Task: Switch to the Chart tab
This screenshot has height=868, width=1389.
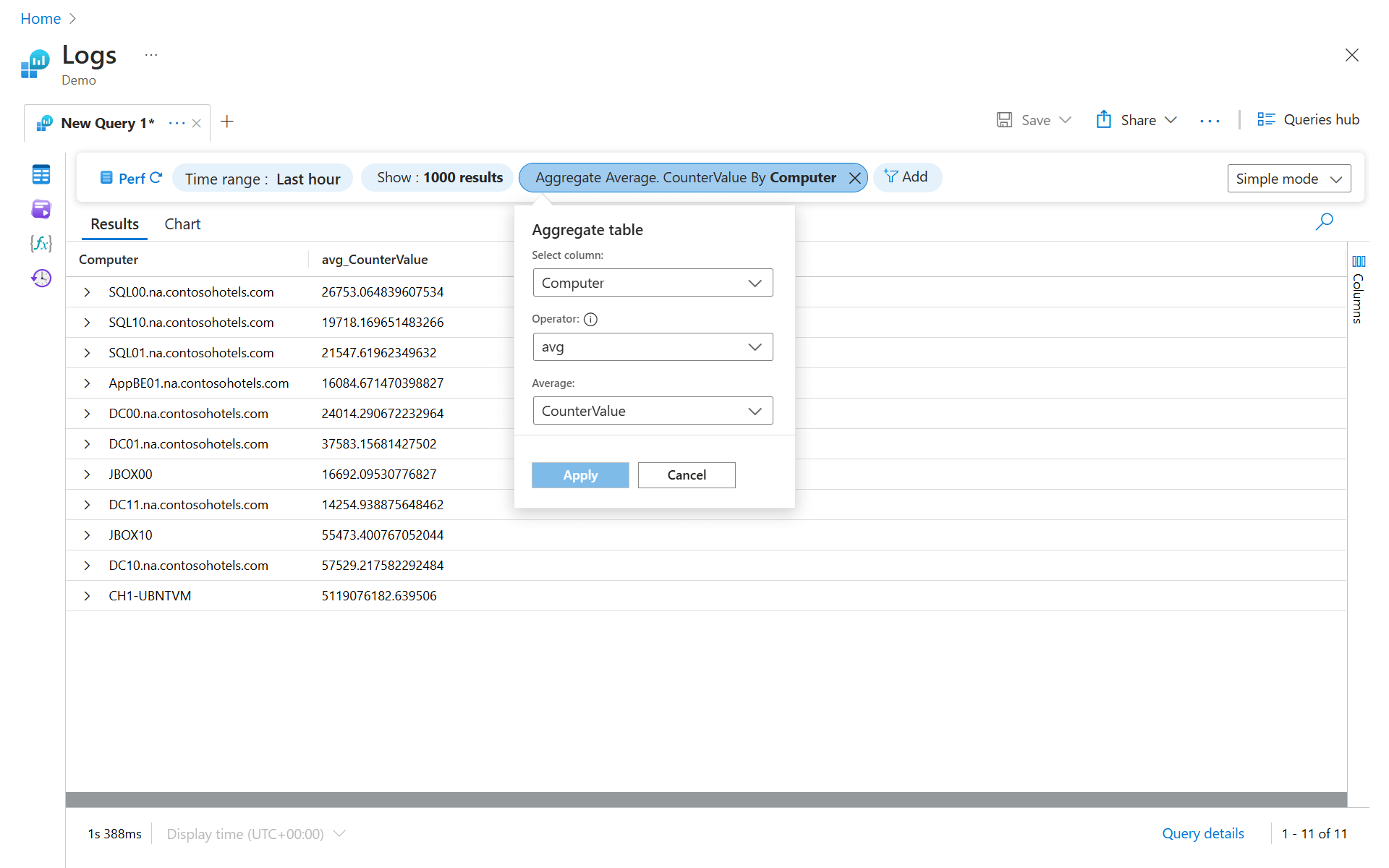Action: tap(182, 224)
